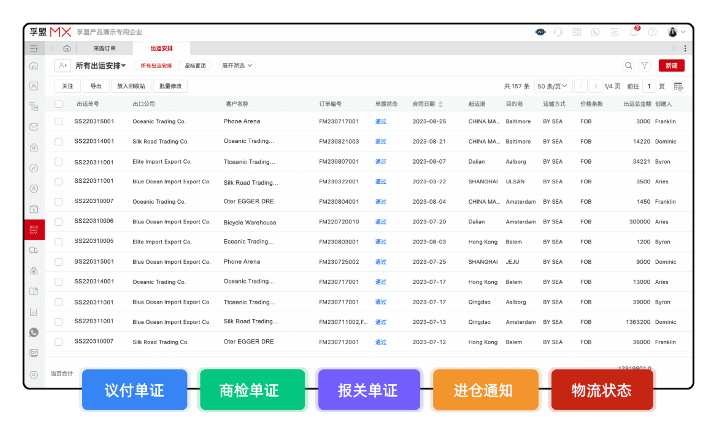Check the row checkbox for SS220315001 Phone Arena

58,121
